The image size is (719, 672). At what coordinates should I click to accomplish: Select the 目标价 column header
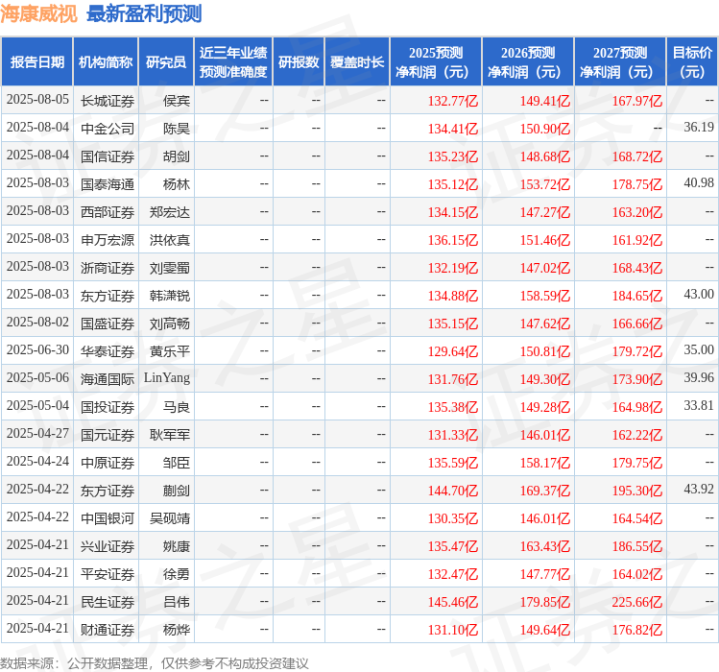[x=692, y=62]
